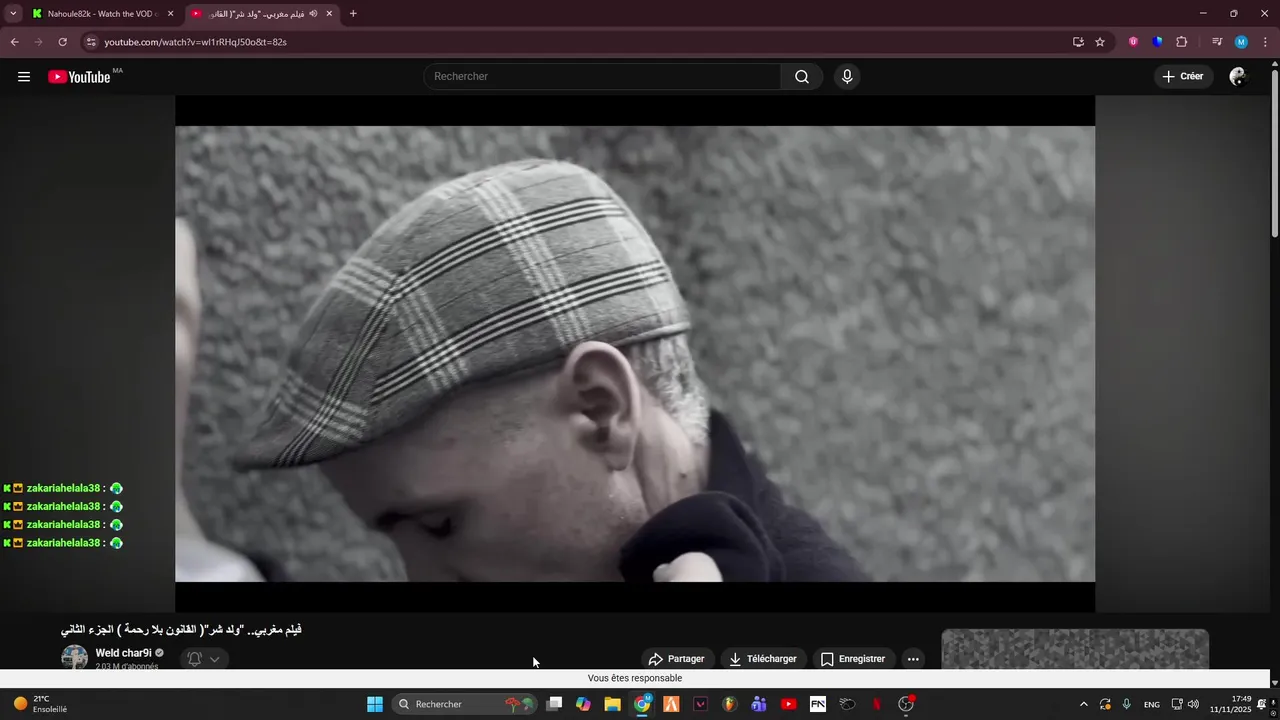This screenshot has width=1280, height=720.
Task: Open File Explorer from the taskbar
Action: 612,704
